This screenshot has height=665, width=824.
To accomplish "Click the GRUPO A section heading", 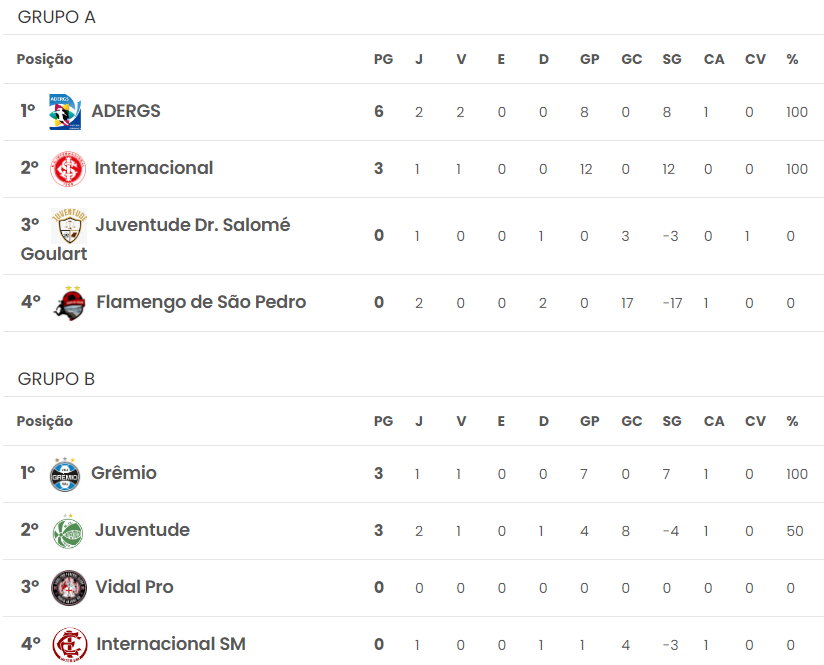I will pos(57,17).
